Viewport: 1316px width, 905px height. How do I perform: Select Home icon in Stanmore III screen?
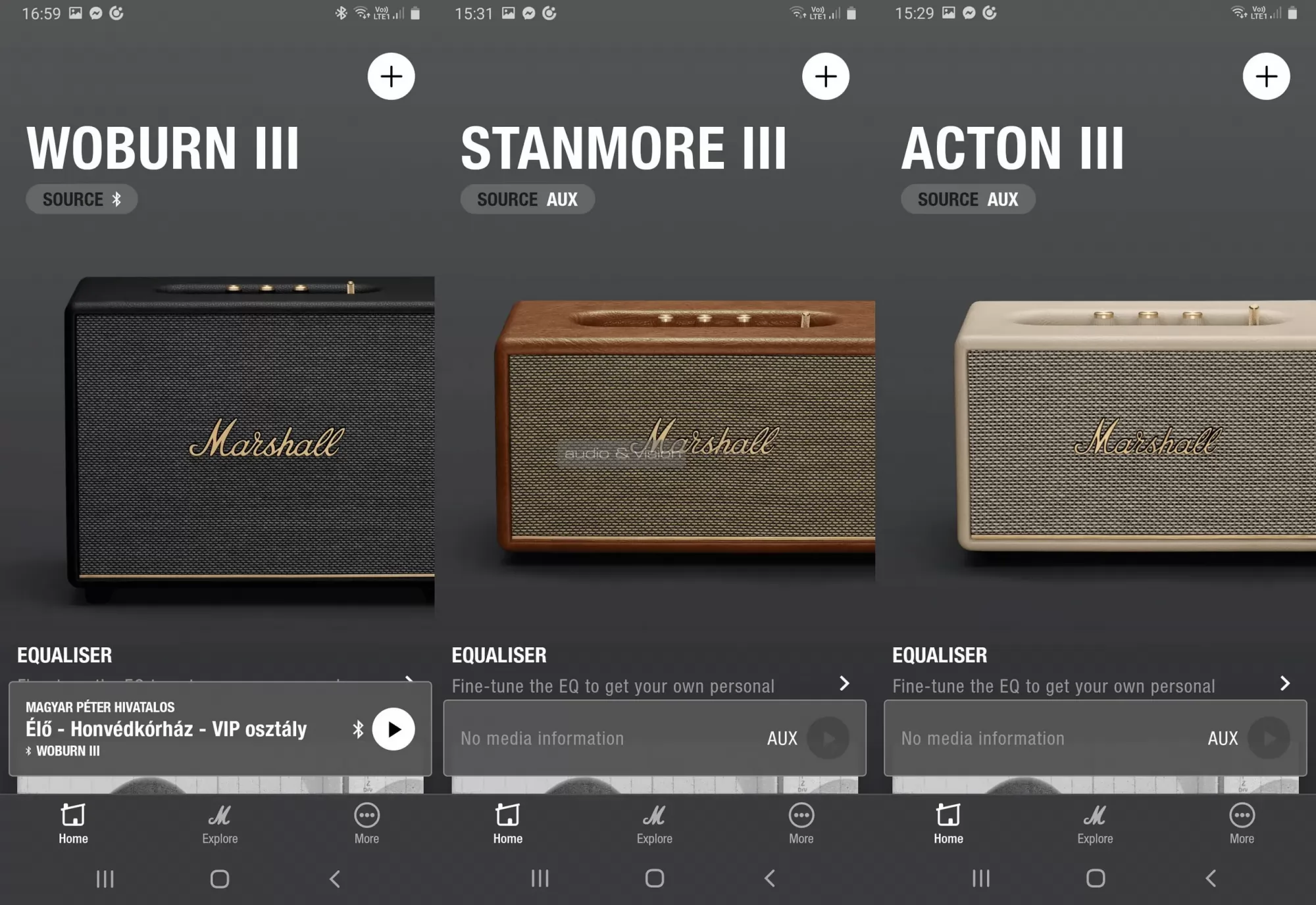pyautogui.click(x=507, y=815)
